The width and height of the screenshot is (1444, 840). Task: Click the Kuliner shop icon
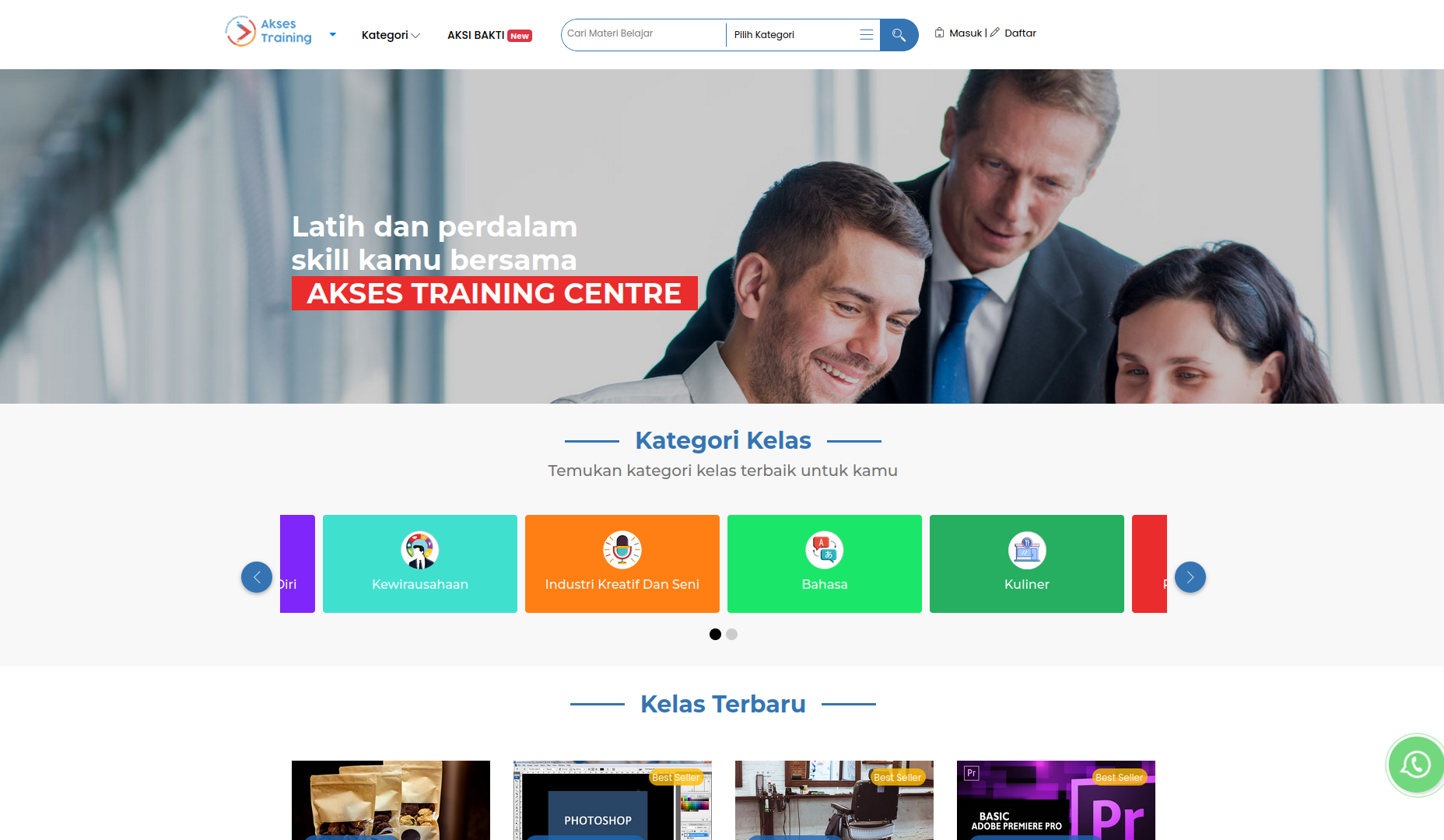click(1027, 550)
